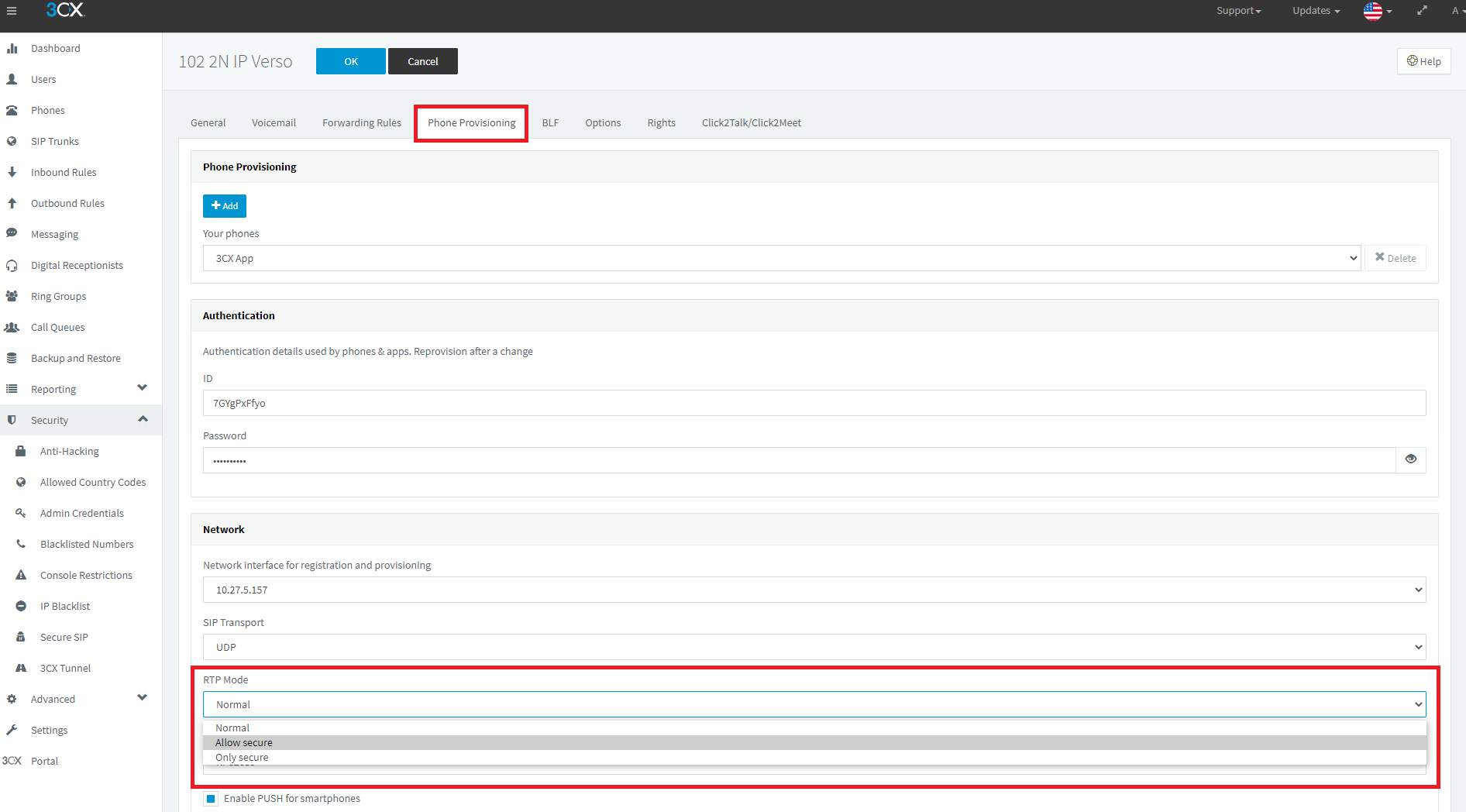Click the Call Queues people icon
This screenshot has width=1466, height=812.
click(x=12, y=327)
